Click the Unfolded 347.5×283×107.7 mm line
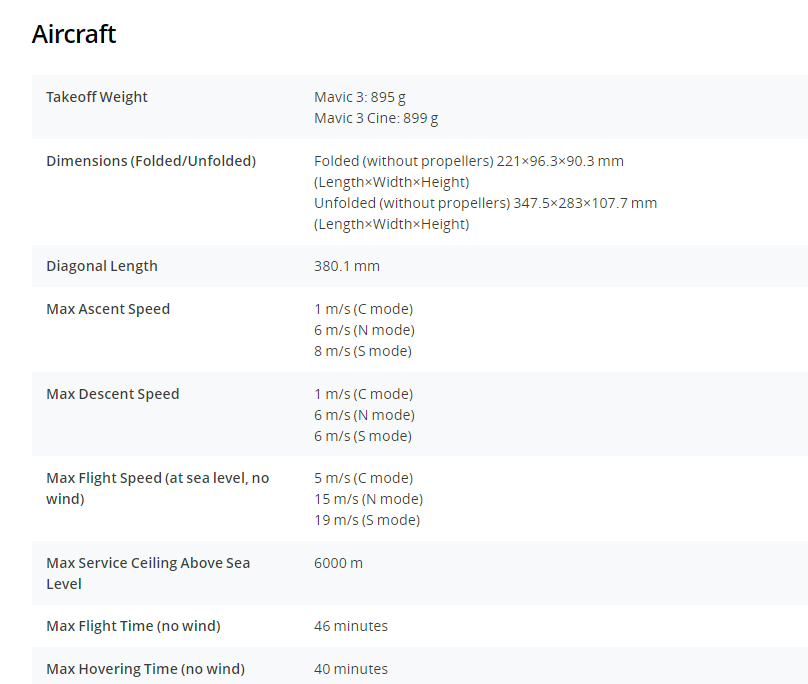The width and height of the screenshot is (808, 684). coord(485,203)
